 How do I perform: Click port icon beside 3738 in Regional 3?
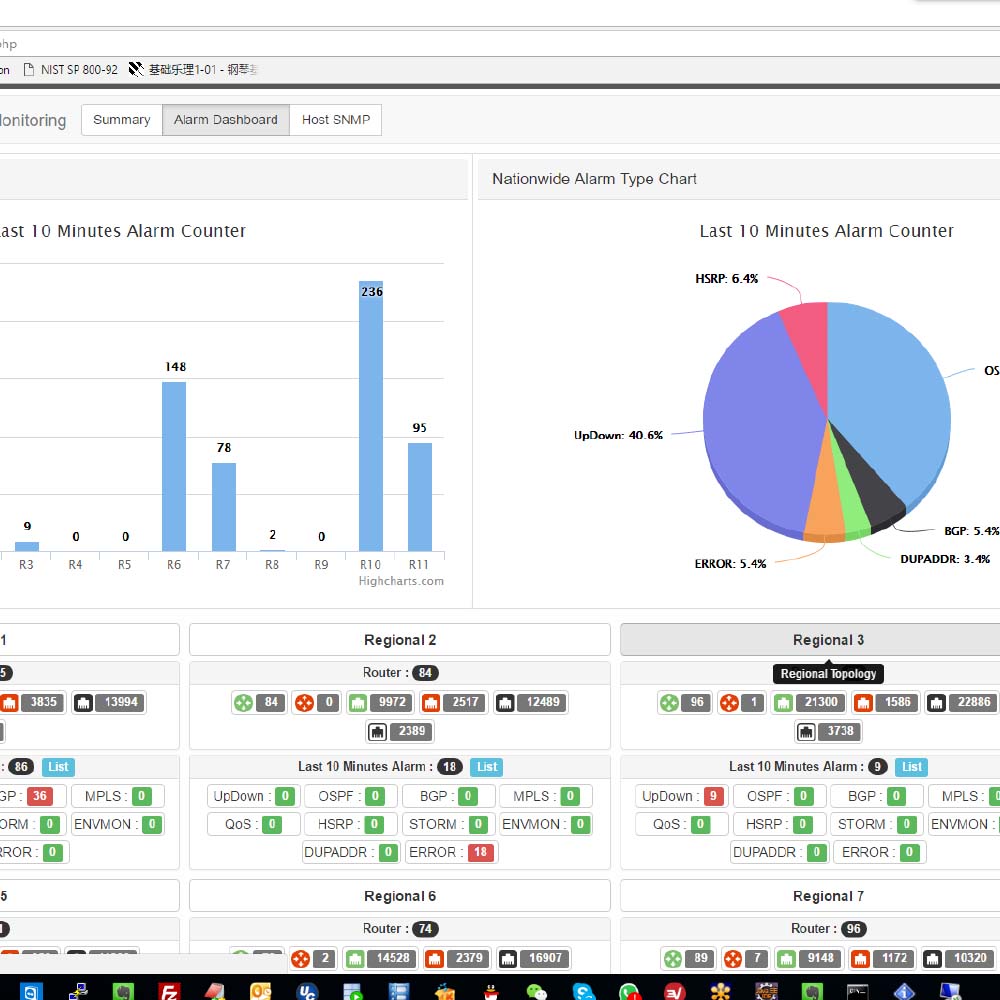click(x=808, y=732)
